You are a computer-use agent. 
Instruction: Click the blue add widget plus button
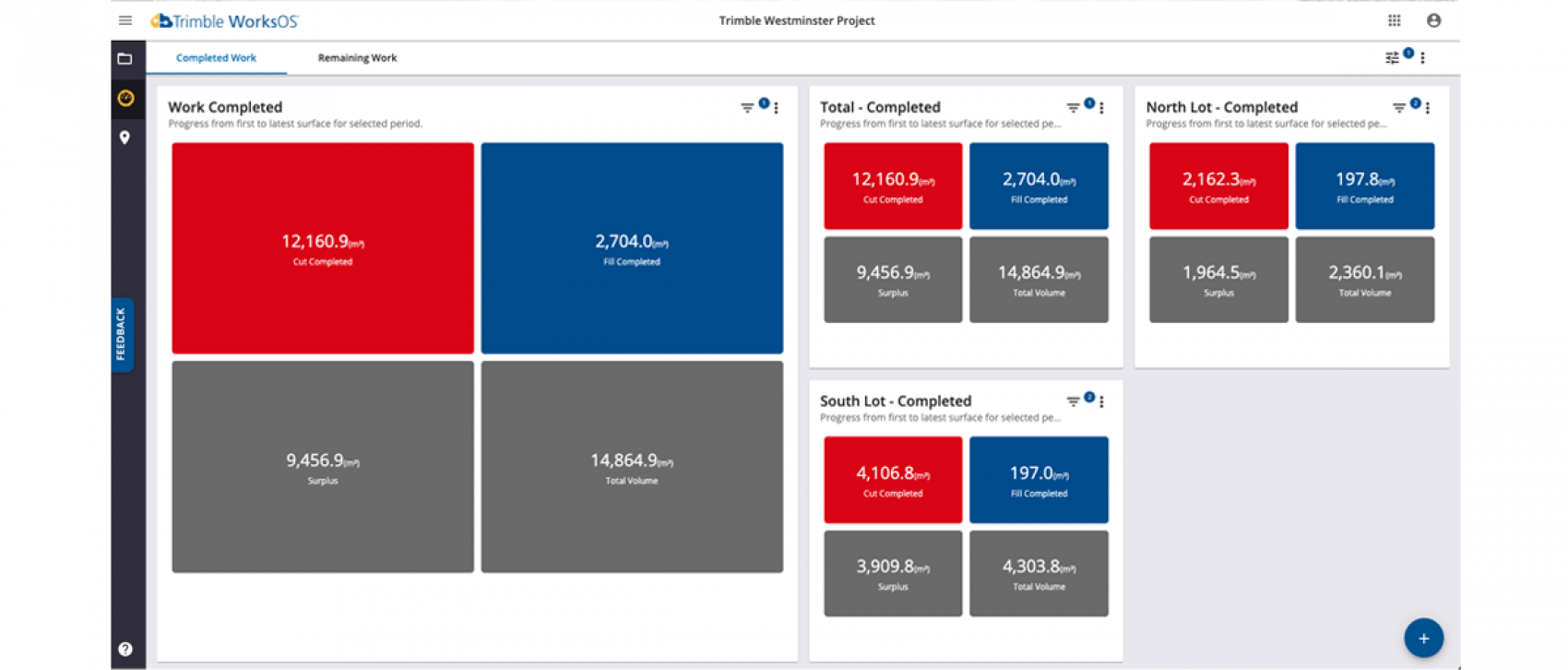point(1423,638)
